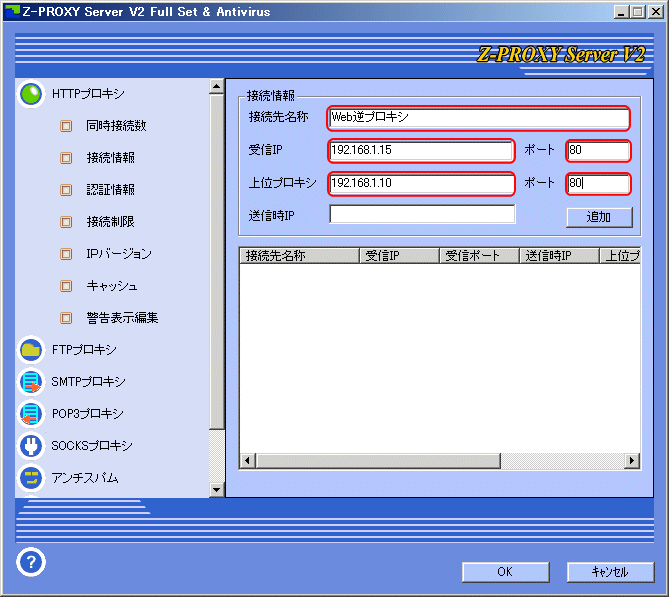Click the 送信時IP column header

[x=559, y=256]
